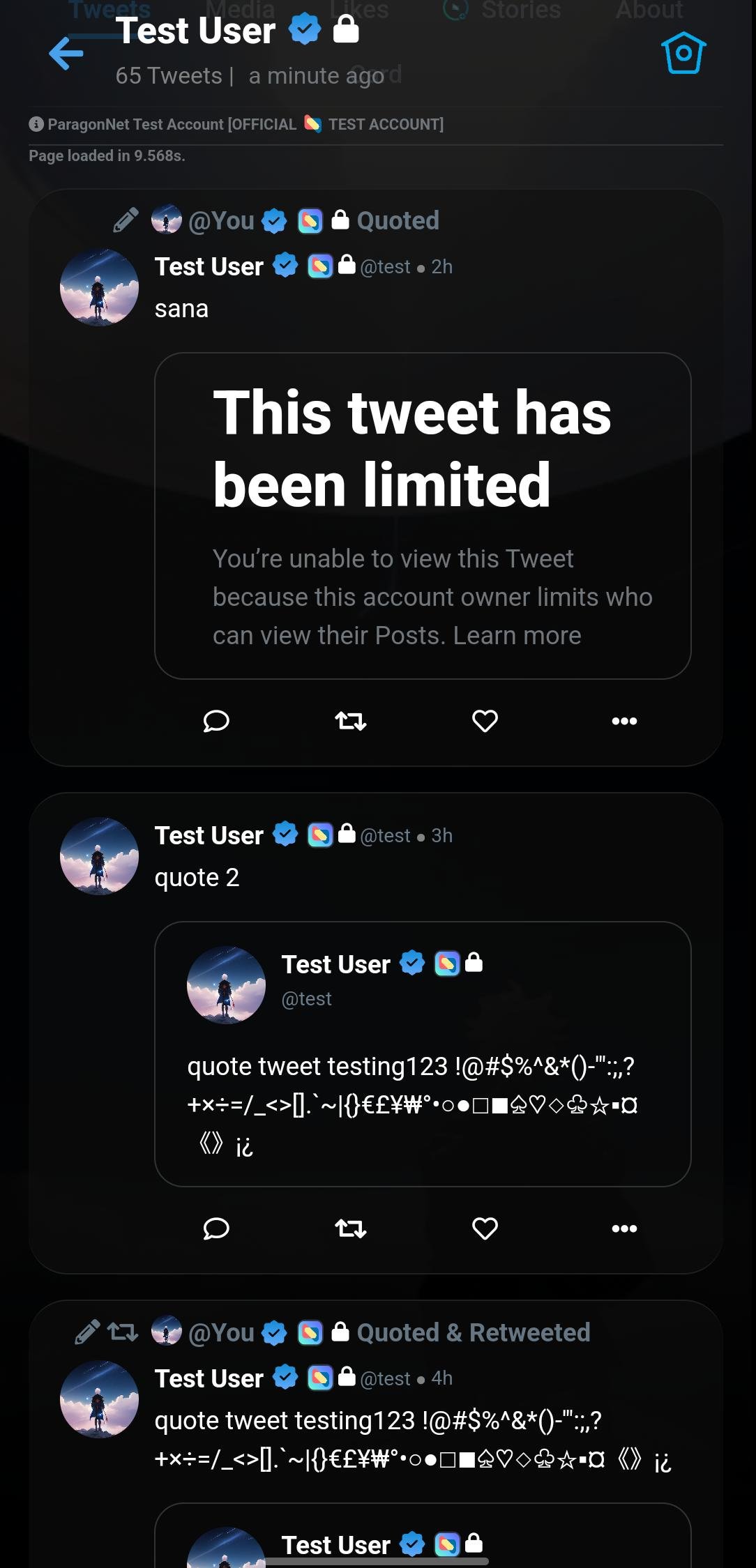The height and width of the screenshot is (1568, 756).
Task: Open Test User avatar on "sana" tweet
Action: tap(99, 287)
